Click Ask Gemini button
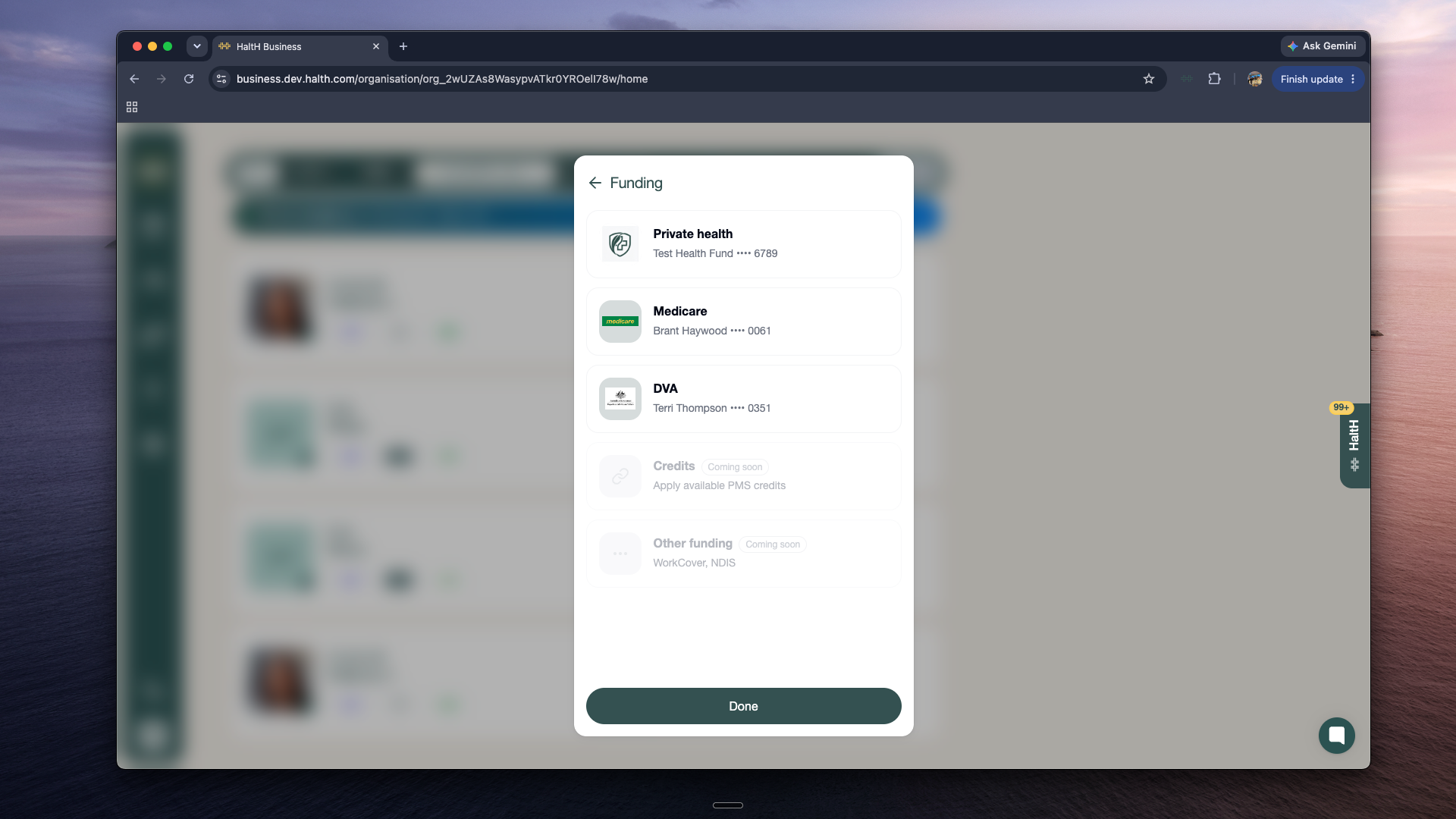 point(1323,46)
